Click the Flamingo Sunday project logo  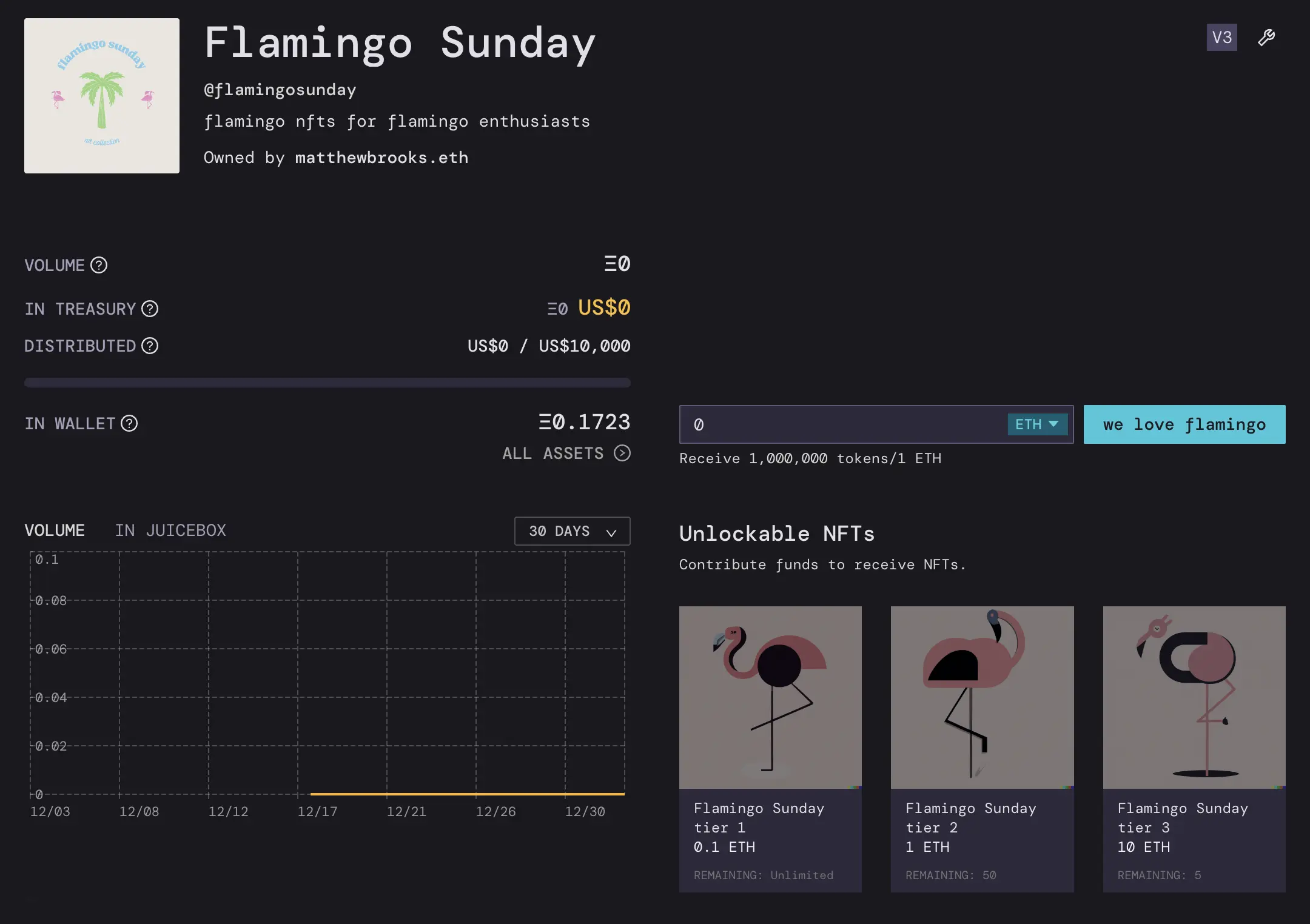(x=102, y=96)
